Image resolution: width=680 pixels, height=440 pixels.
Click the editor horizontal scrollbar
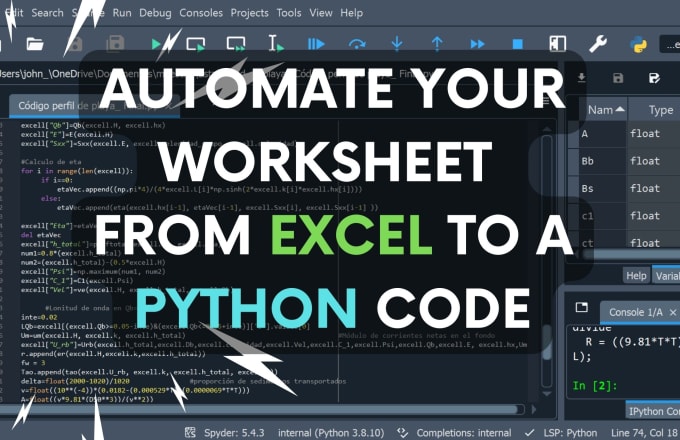coord(260,409)
